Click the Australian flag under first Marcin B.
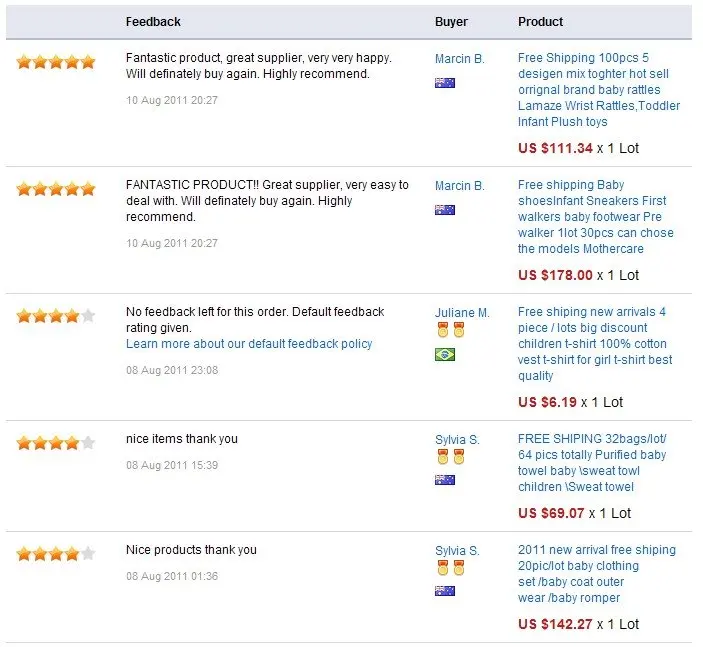 click(x=445, y=83)
